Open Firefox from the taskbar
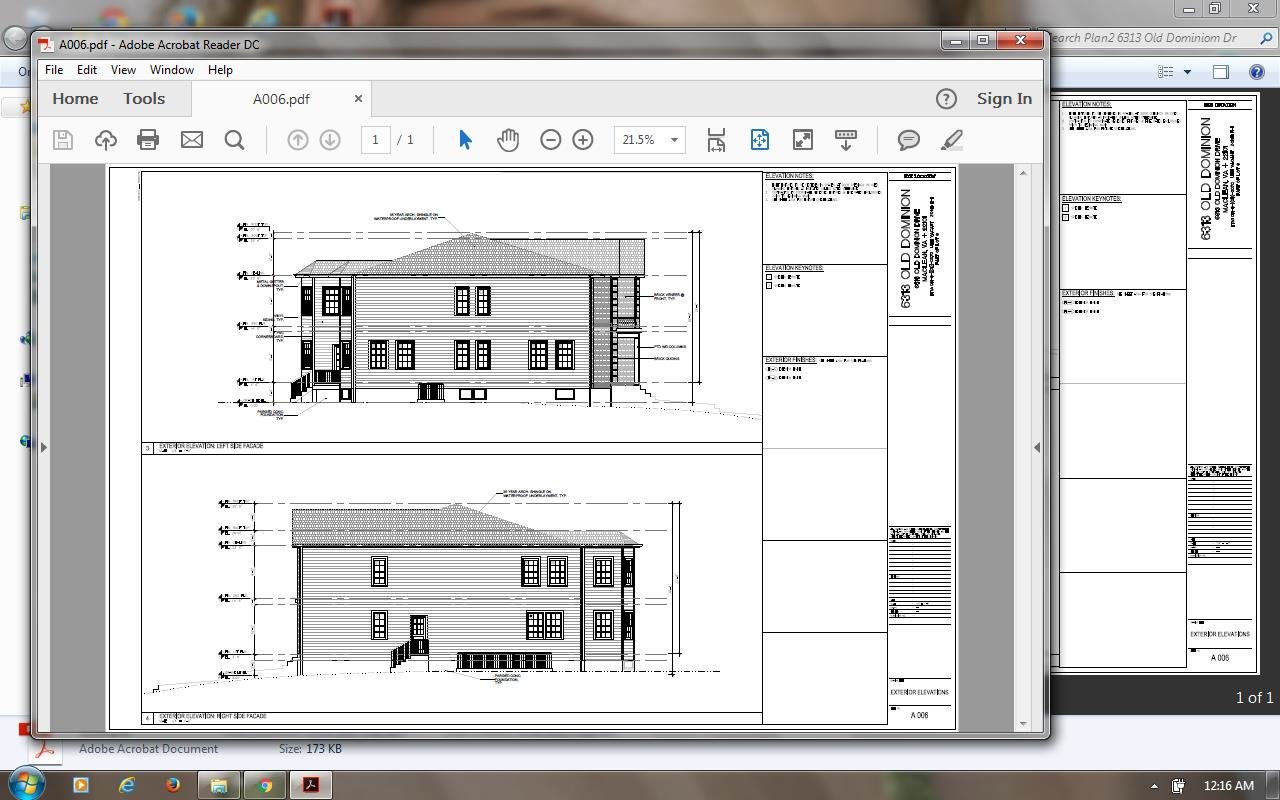The image size is (1280, 800). click(x=173, y=785)
